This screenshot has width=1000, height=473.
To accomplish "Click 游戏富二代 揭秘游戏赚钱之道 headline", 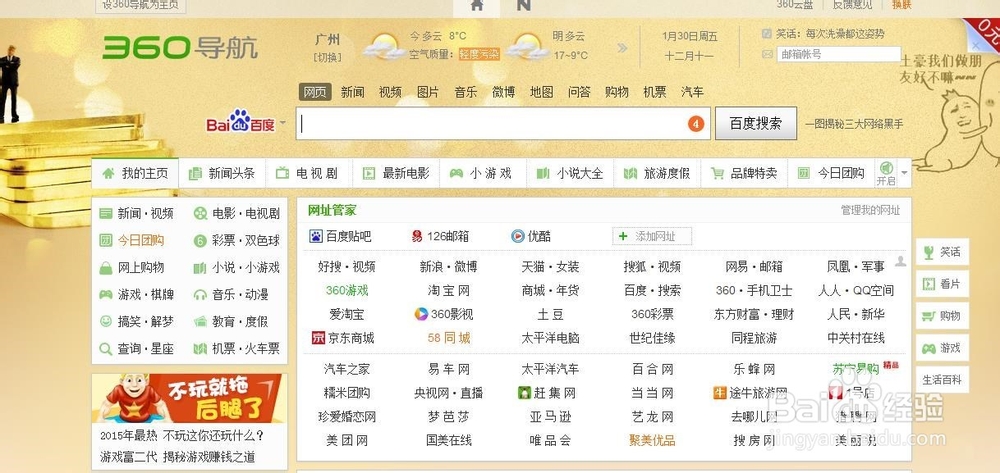I will [177, 456].
